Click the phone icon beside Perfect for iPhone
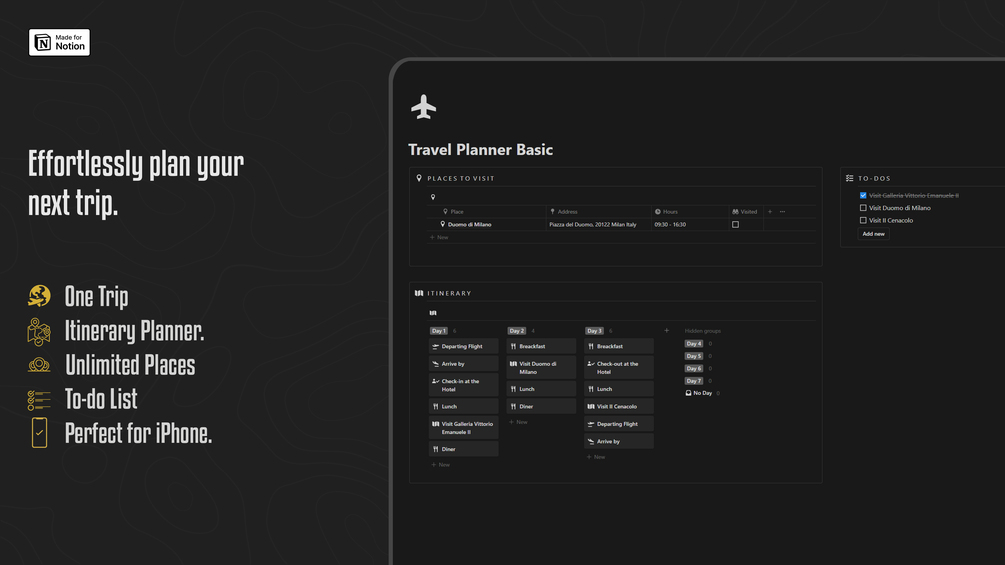The height and width of the screenshot is (565, 1005). (40, 432)
